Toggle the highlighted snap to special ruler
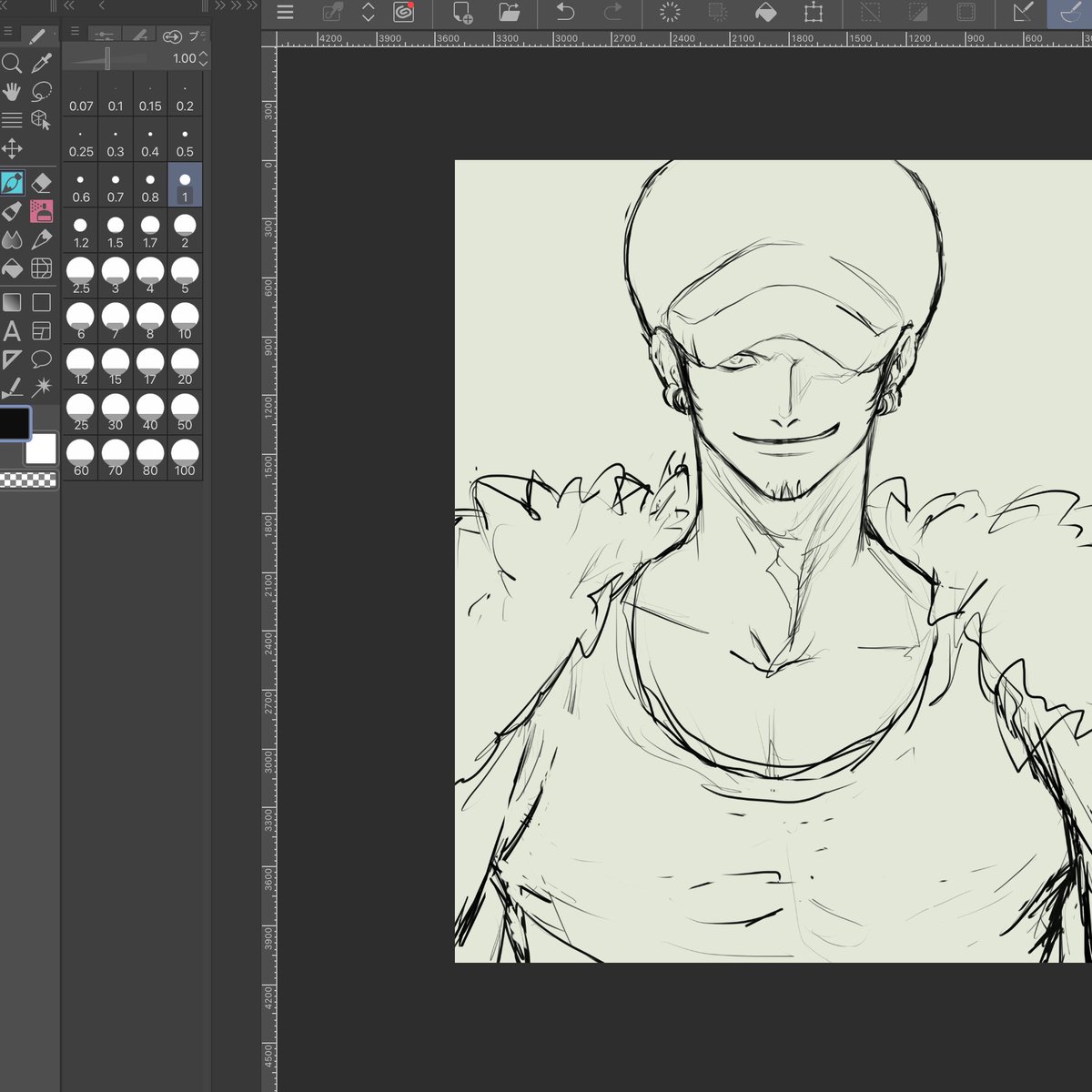Viewport: 1092px width, 1092px height. coord(1070,13)
